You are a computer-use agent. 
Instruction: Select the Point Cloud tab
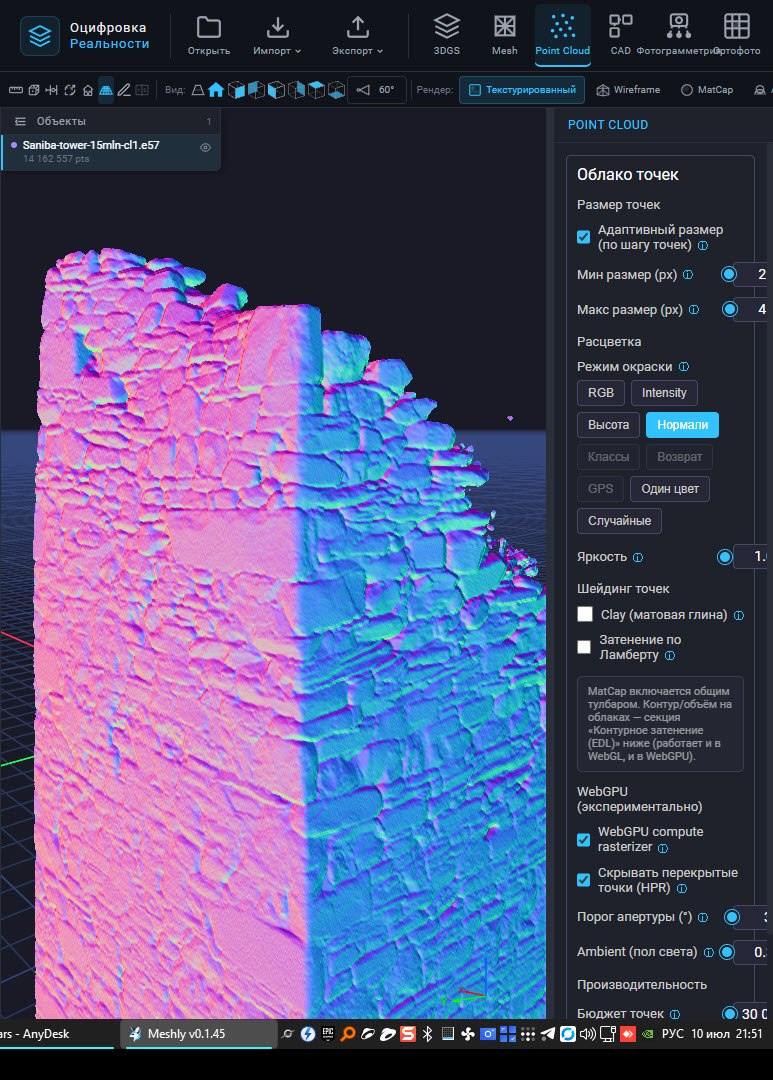click(x=562, y=36)
